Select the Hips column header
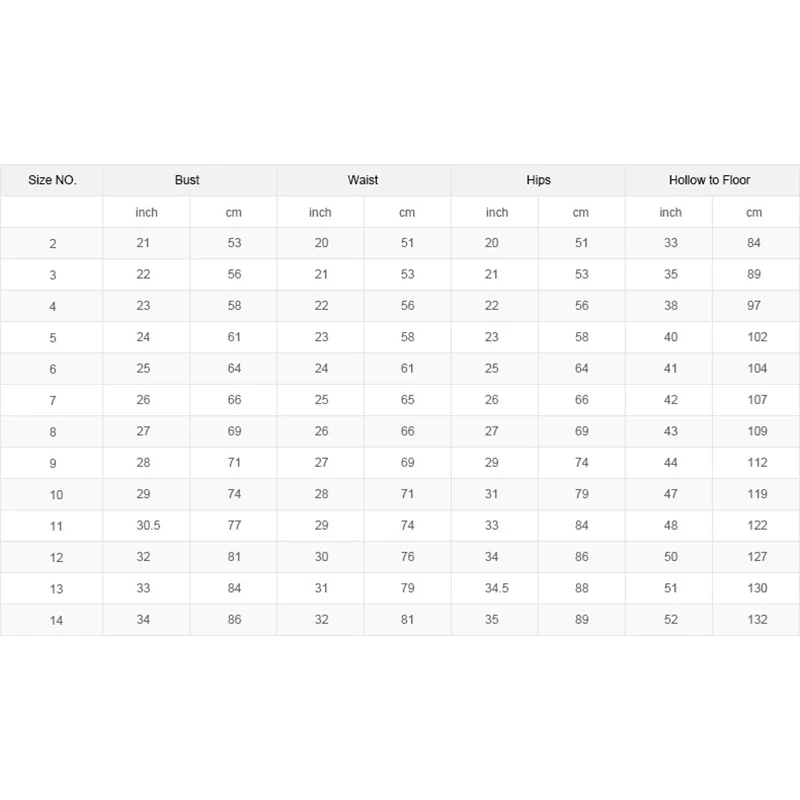The height and width of the screenshot is (800, 800). (x=538, y=180)
